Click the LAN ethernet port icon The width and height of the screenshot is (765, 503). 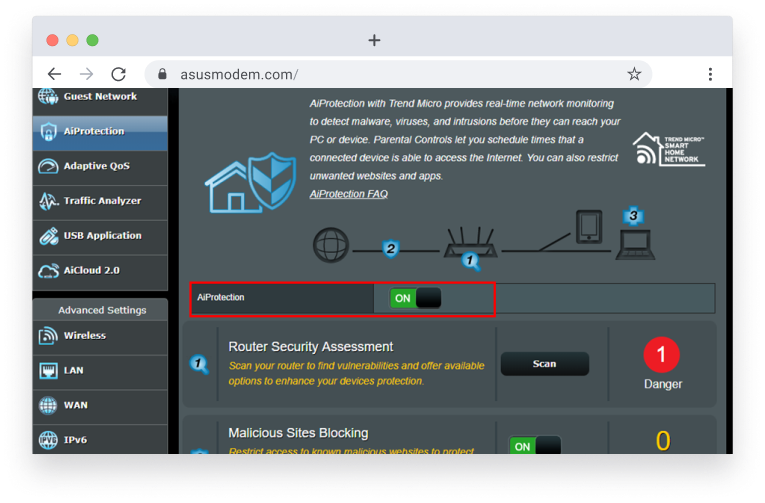click(x=48, y=371)
